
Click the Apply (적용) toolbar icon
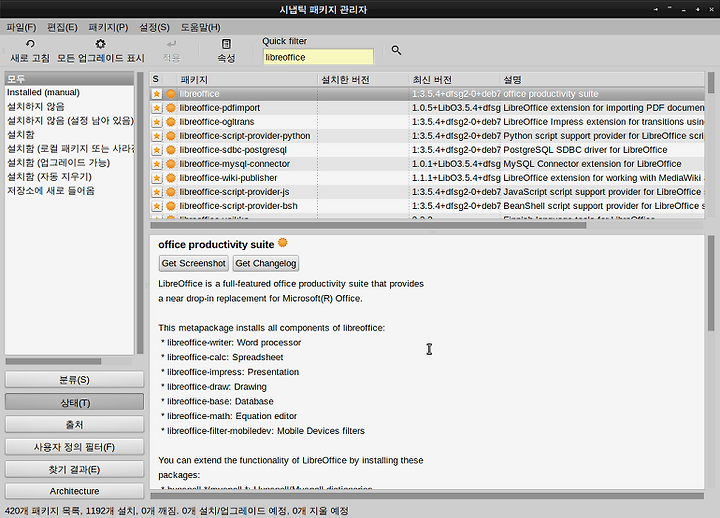pyautogui.click(x=171, y=44)
